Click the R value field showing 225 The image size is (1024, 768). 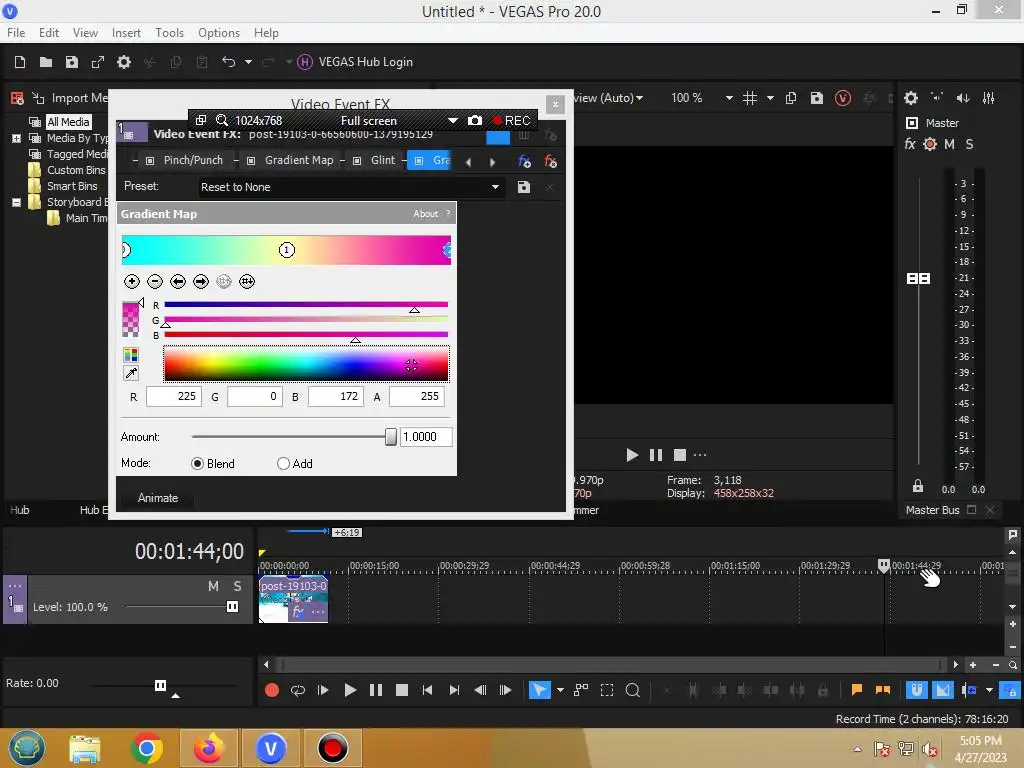[x=173, y=396]
